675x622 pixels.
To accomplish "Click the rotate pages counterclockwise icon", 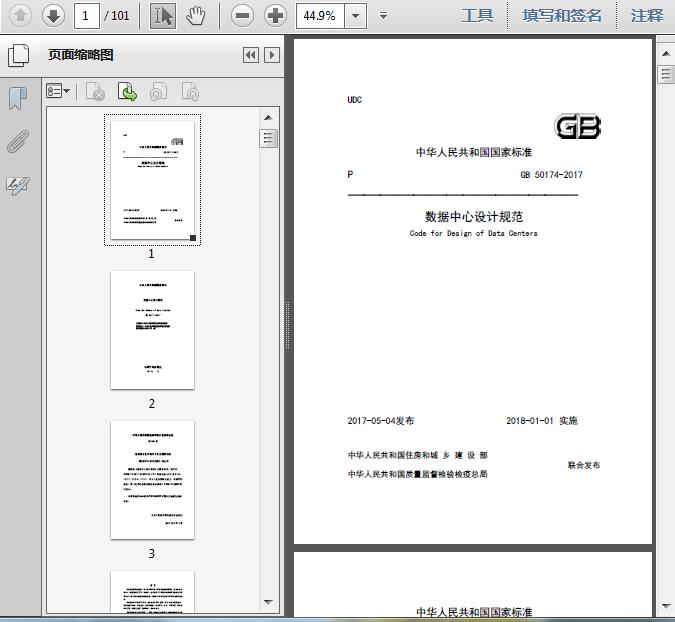I will coord(158,92).
